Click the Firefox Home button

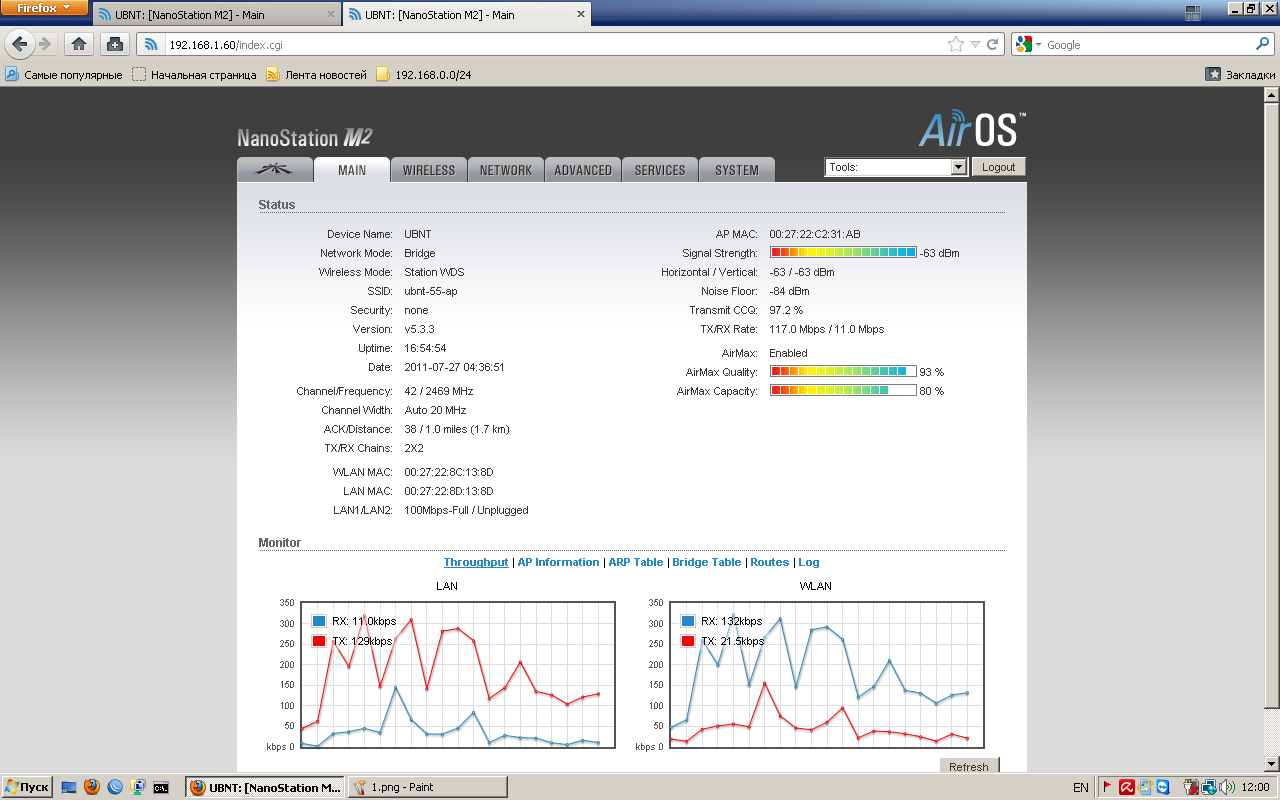click(79, 44)
